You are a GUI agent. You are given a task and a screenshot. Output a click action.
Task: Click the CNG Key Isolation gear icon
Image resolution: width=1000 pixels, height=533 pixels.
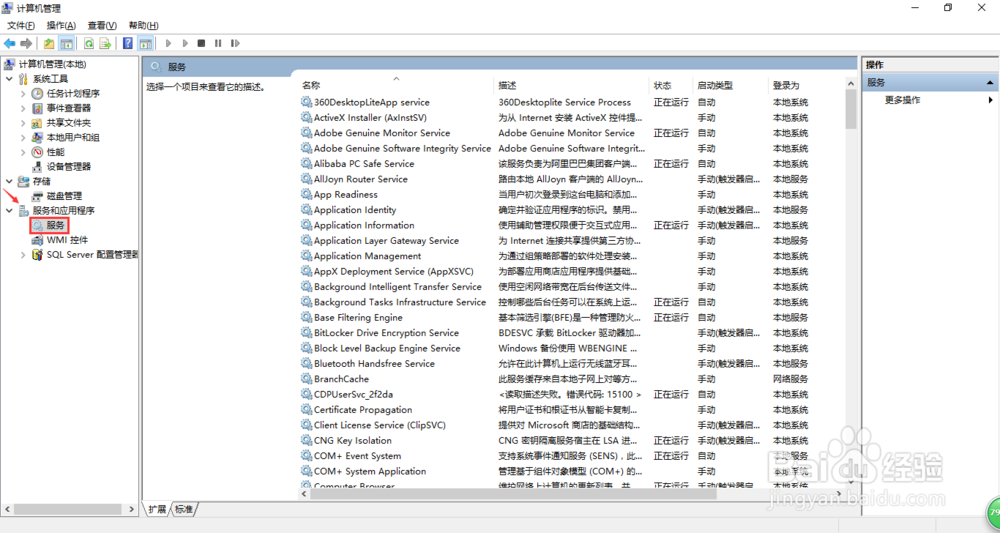coord(306,441)
